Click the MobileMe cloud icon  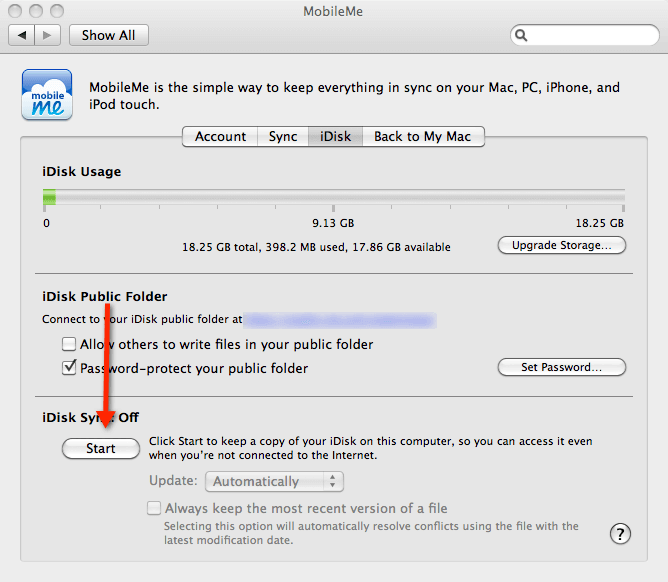(47, 95)
